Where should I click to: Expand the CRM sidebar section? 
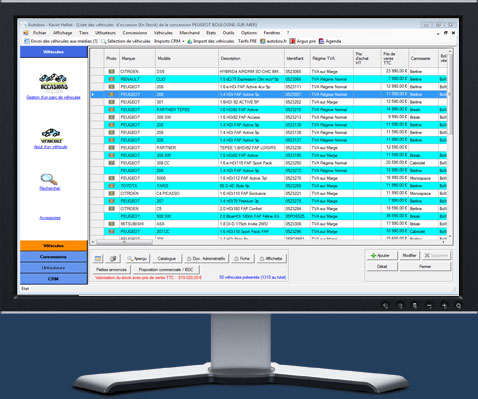click(54, 279)
